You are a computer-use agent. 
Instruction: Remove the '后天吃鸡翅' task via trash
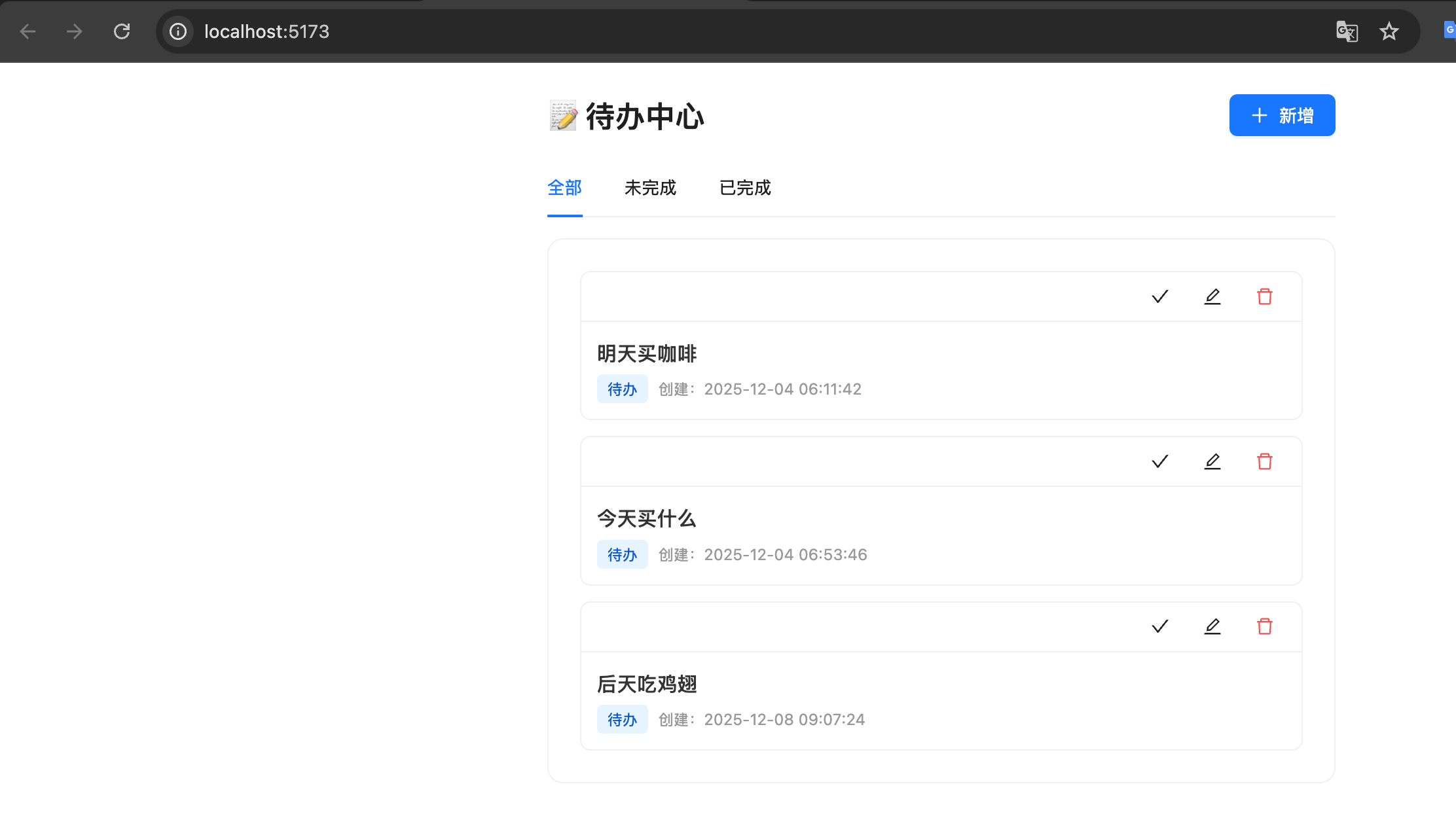tap(1264, 626)
